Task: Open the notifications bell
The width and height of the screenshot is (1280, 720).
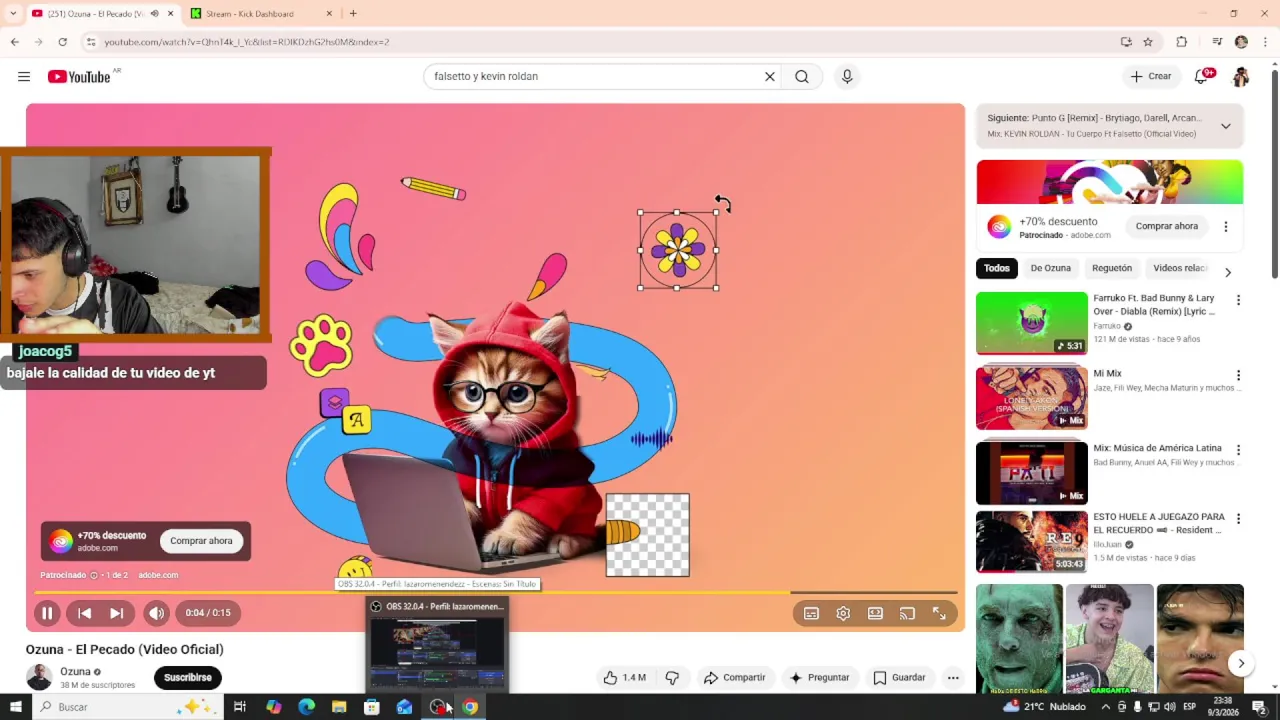Action: (1201, 77)
